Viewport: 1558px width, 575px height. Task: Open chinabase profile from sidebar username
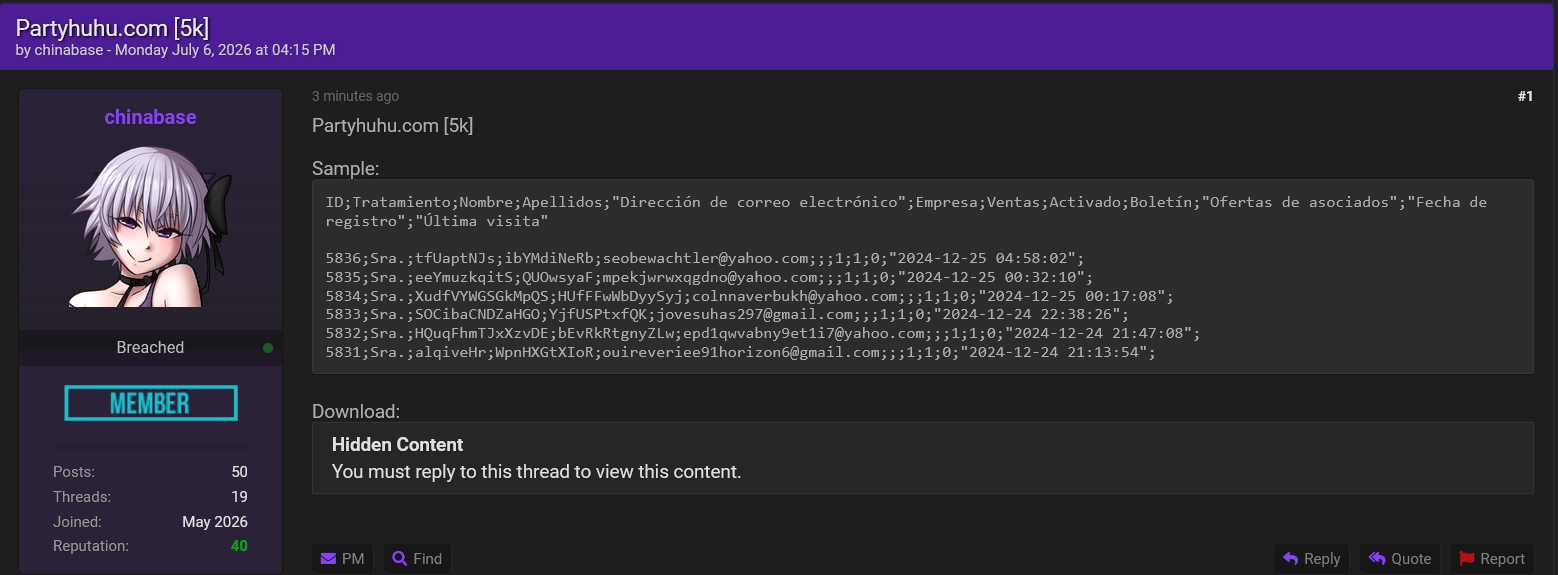click(x=150, y=117)
